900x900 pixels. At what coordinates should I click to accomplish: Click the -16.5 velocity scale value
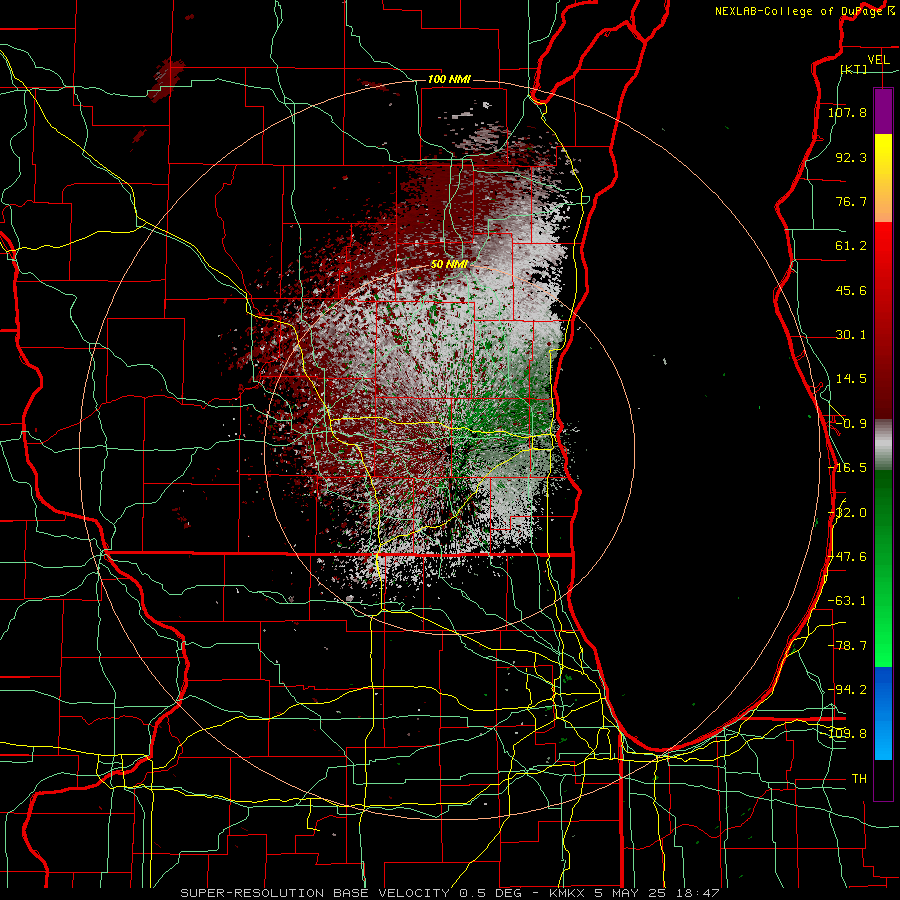tap(847, 468)
